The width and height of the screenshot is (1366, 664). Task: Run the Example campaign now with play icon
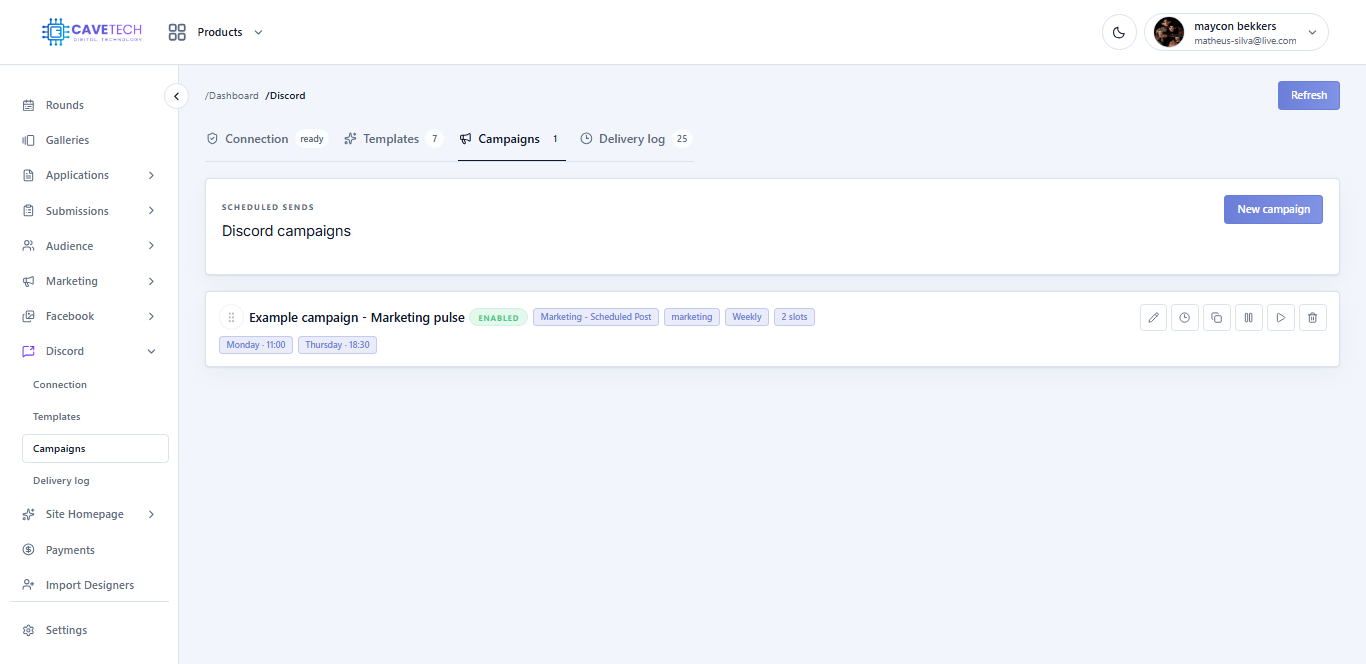pyautogui.click(x=1281, y=318)
